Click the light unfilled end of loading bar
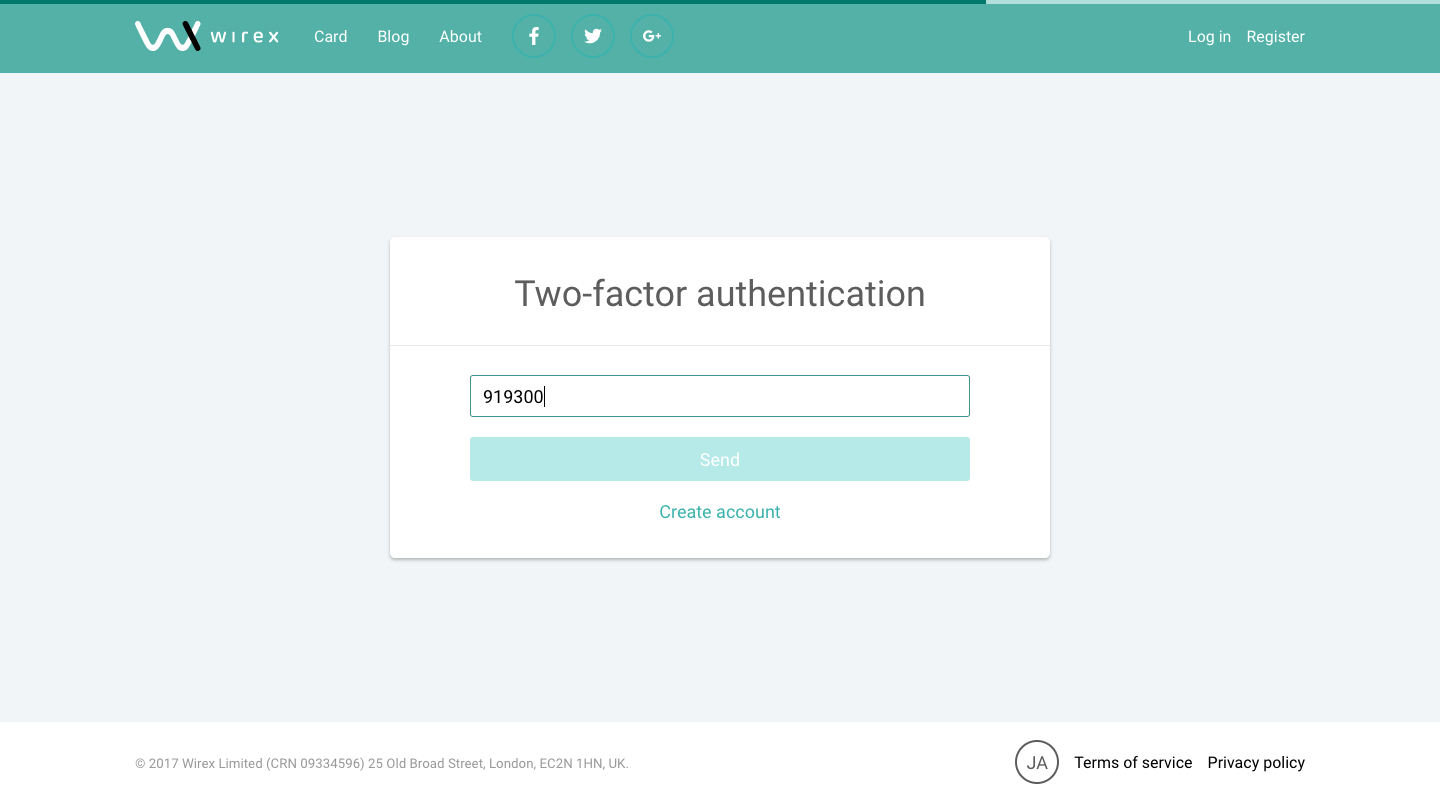1440x802 pixels. coord(1213,2)
